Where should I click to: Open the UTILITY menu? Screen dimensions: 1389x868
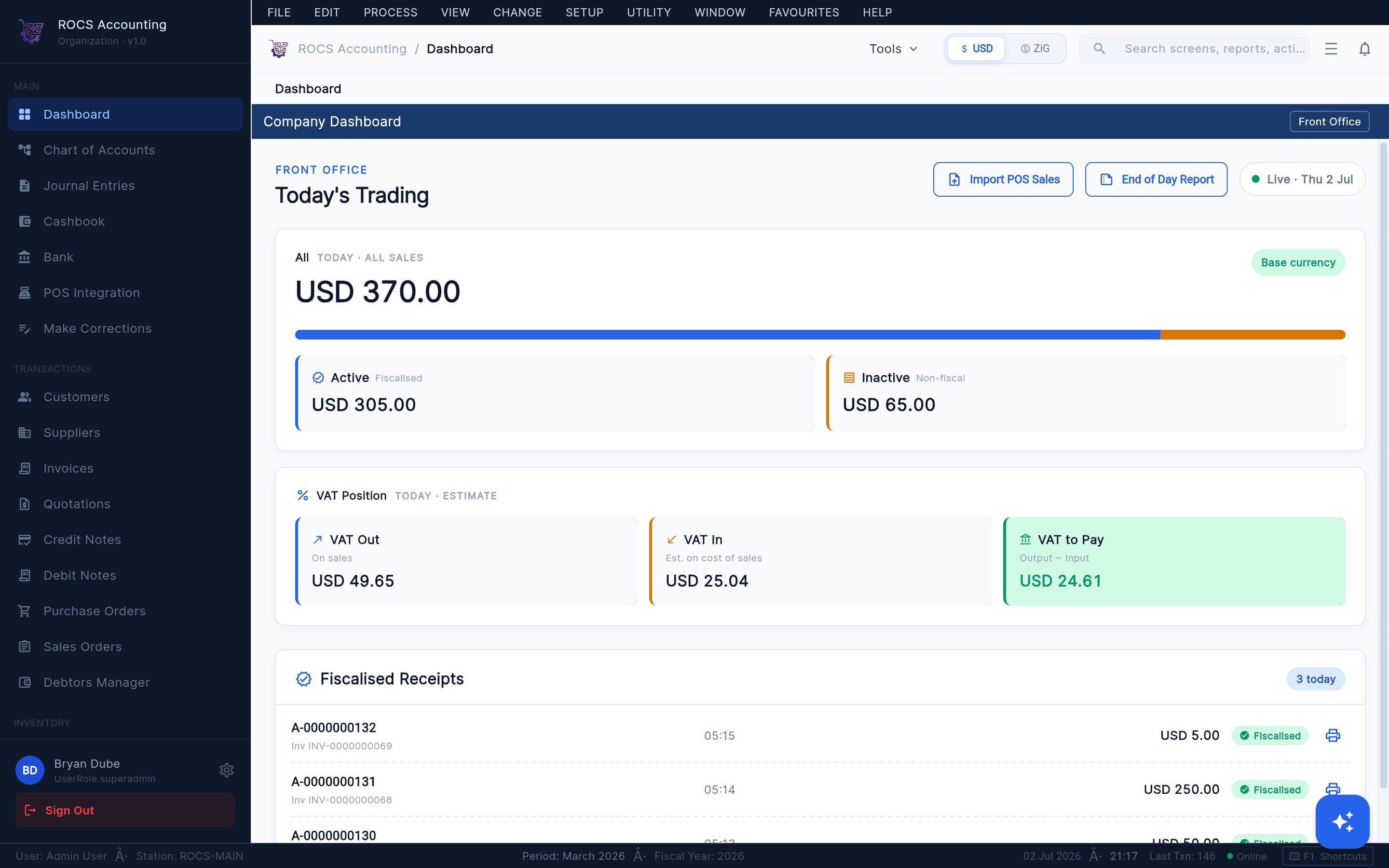[649, 13]
